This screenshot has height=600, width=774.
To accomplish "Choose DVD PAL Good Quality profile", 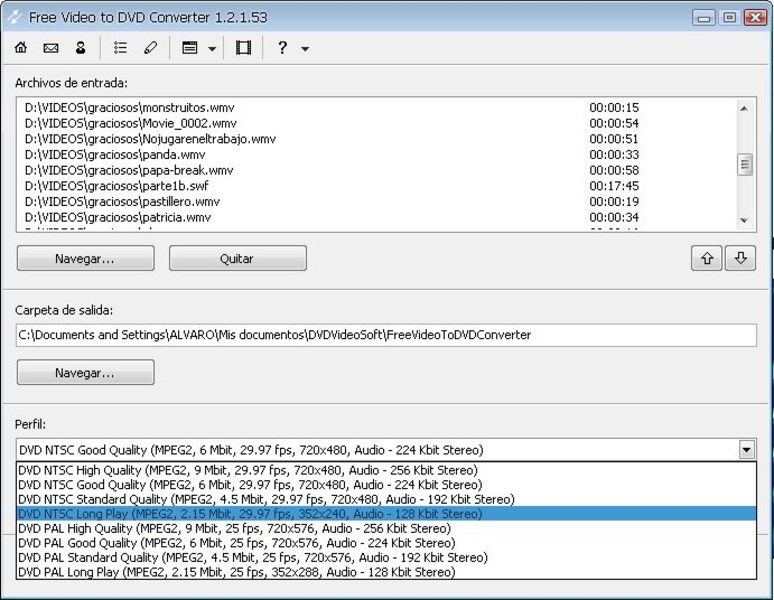I will coord(386,543).
